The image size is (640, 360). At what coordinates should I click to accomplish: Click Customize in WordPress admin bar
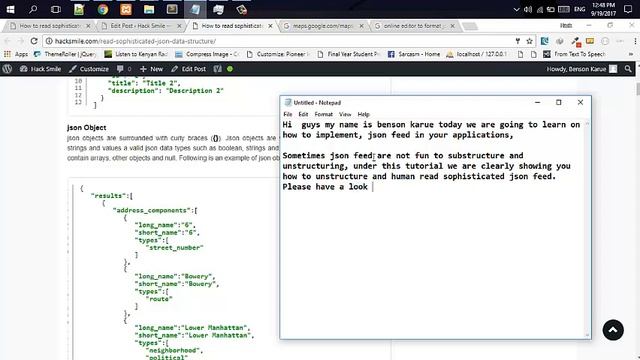pos(89,69)
